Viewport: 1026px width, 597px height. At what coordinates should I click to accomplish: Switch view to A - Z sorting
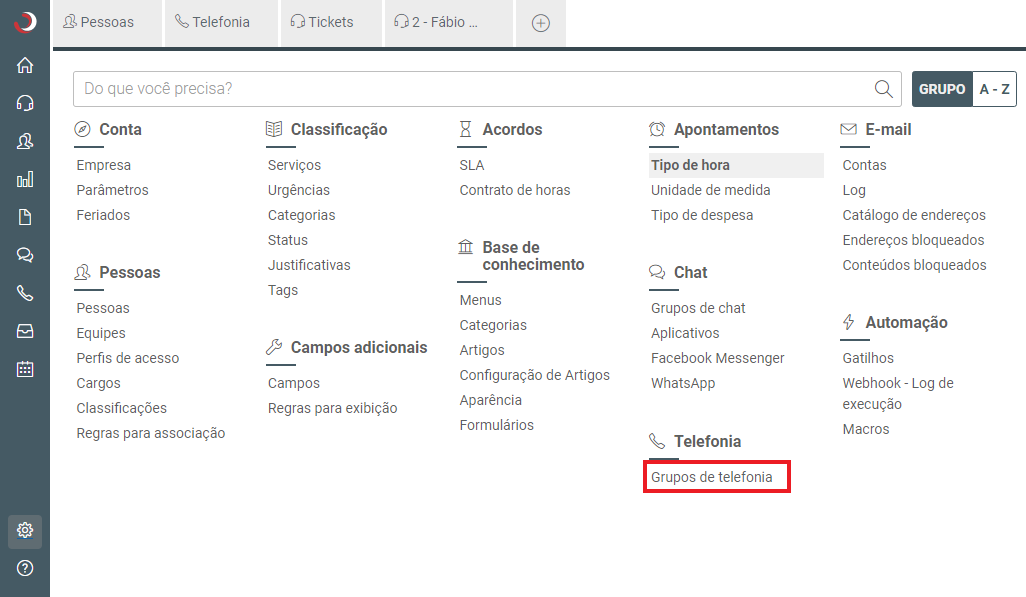pyautogui.click(x=994, y=89)
